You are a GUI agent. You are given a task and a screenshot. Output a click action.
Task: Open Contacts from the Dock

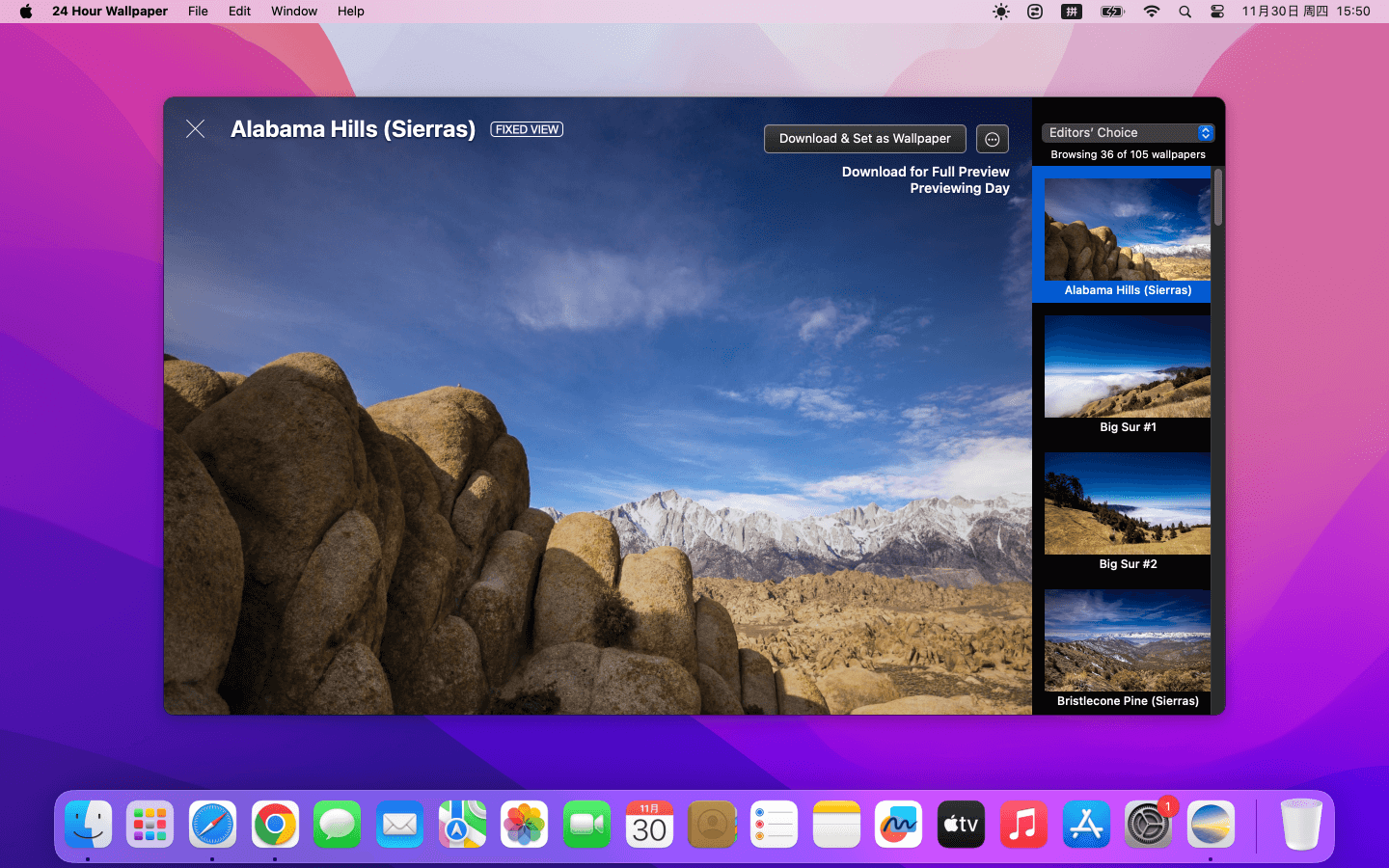tap(712, 825)
